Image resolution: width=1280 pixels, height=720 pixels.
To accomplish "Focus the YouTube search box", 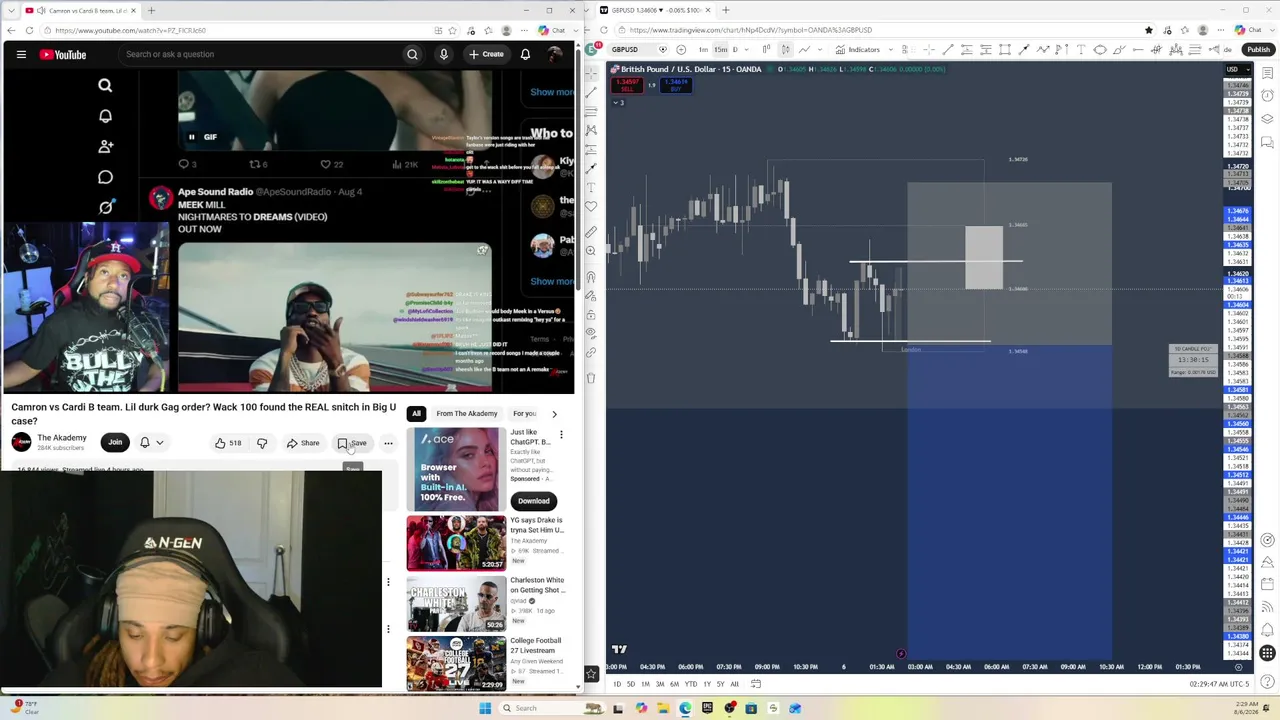I will tap(260, 54).
